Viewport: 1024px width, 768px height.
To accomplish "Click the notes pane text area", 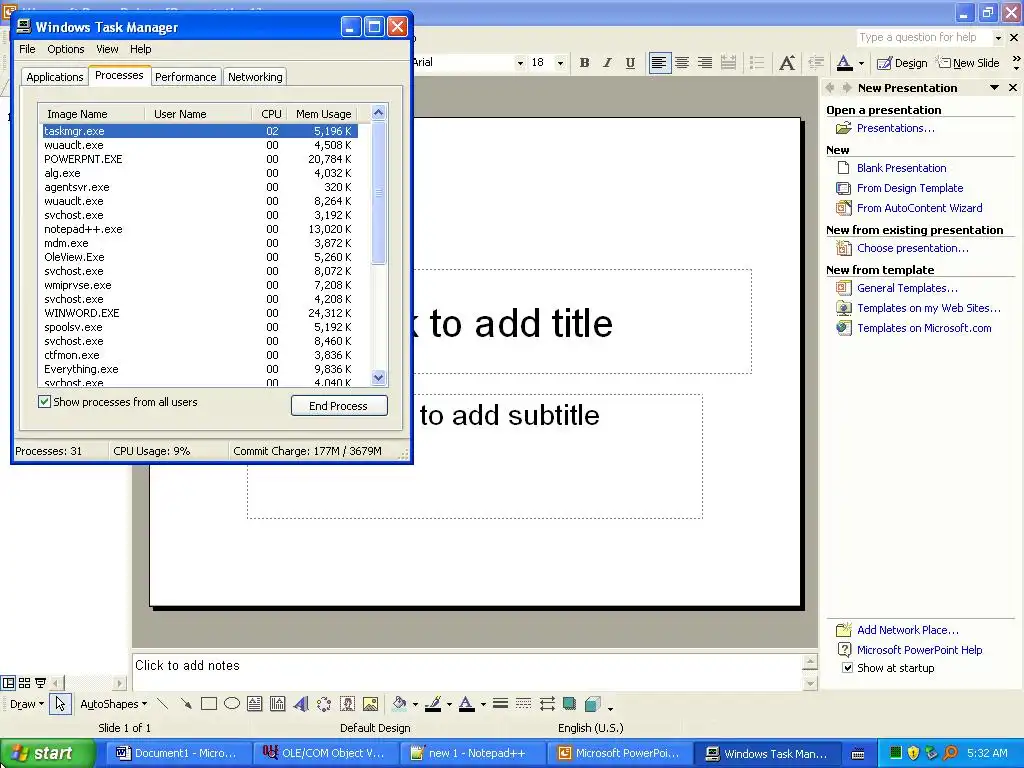I will (x=467, y=671).
